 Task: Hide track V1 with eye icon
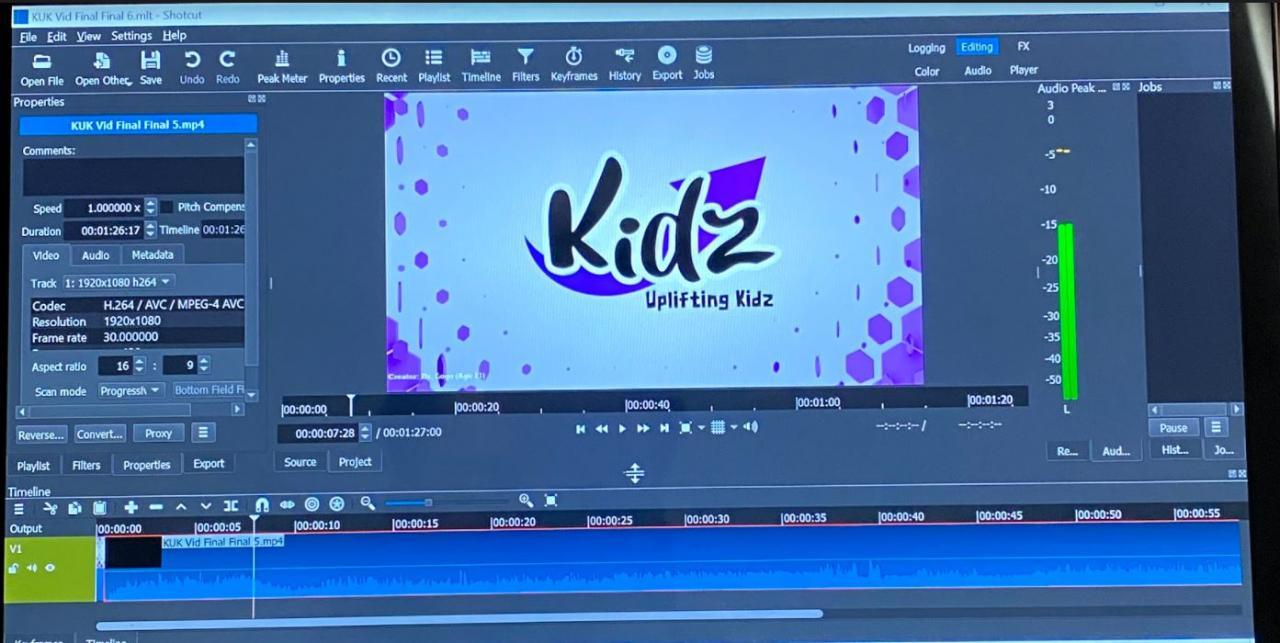coord(50,568)
